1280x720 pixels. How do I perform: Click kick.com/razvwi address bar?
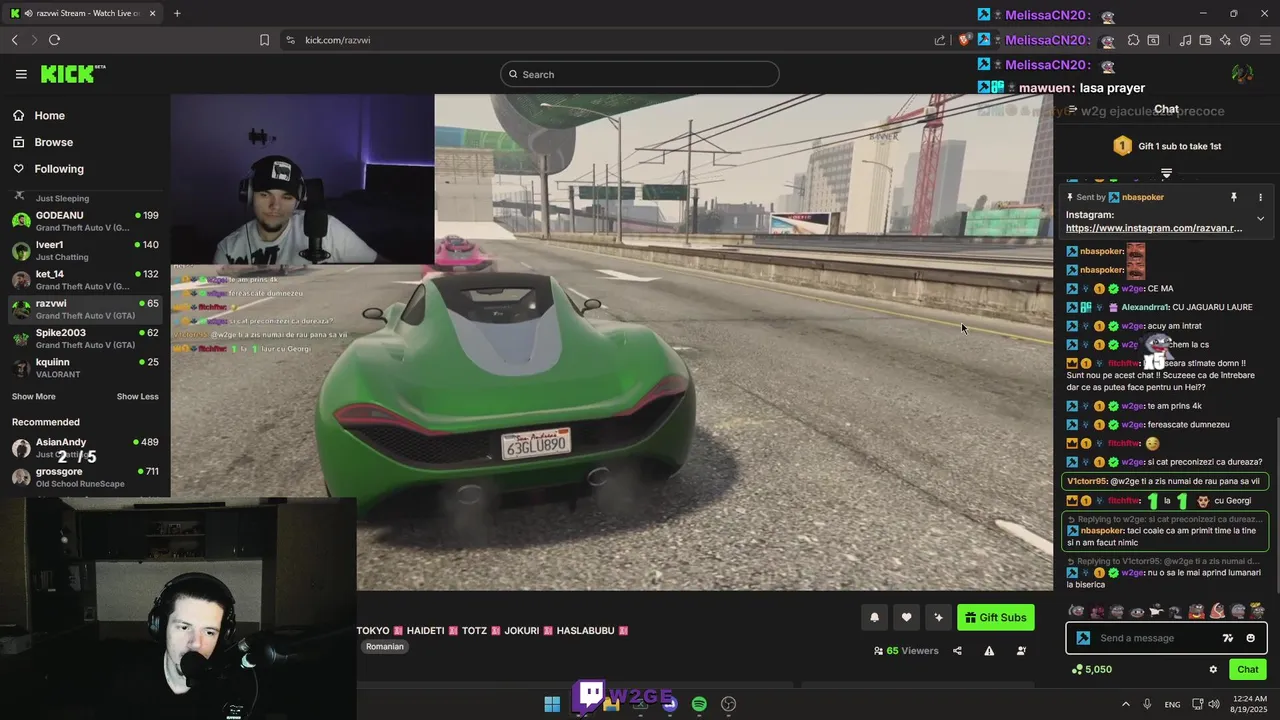click(x=338, y=40)
